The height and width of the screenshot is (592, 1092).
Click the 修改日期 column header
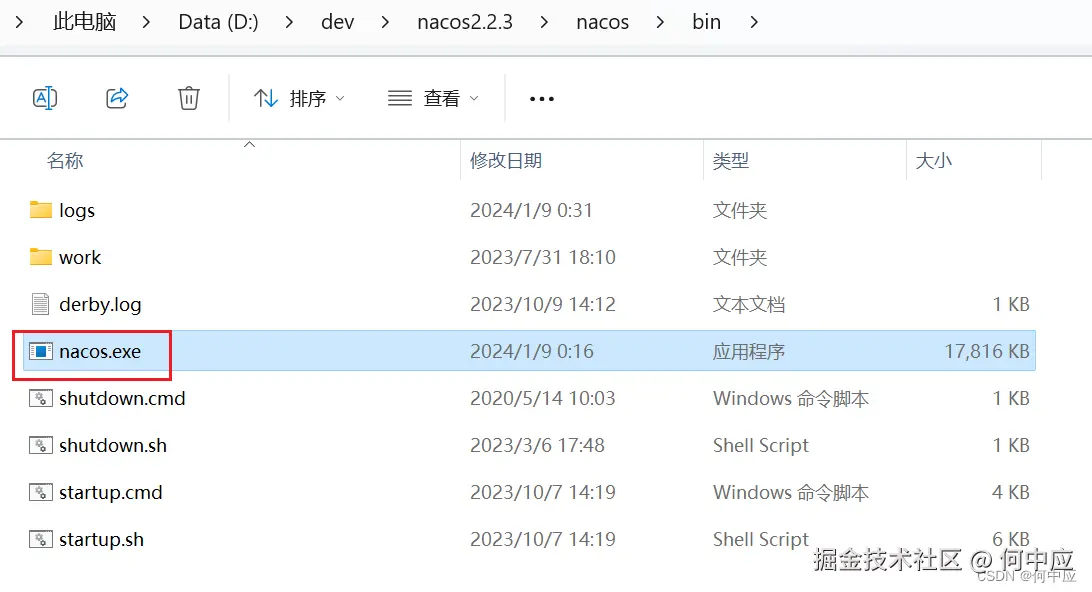(509, 160)
